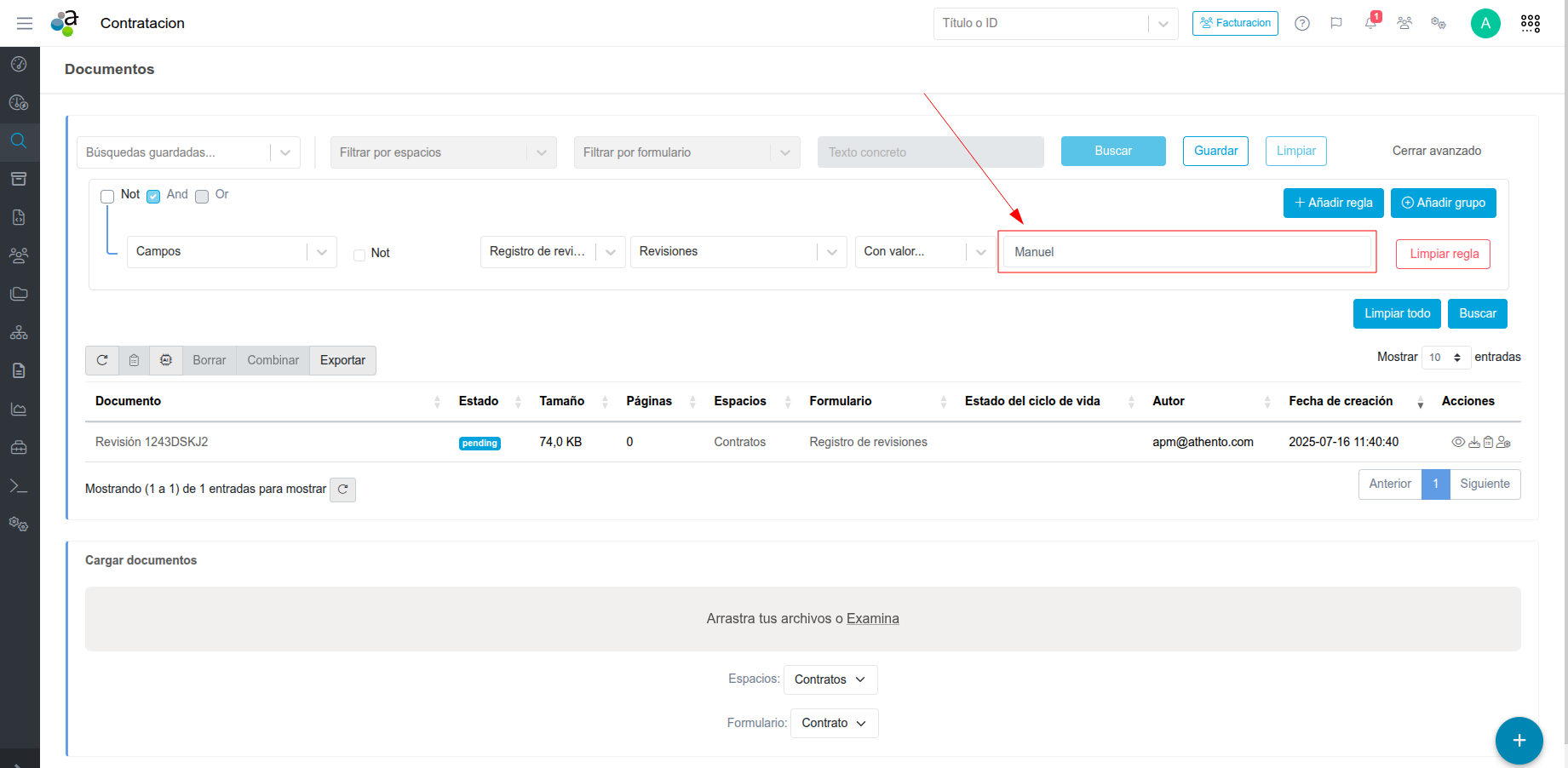Click the refresh icon in the table toolbar

click(102, 360)
